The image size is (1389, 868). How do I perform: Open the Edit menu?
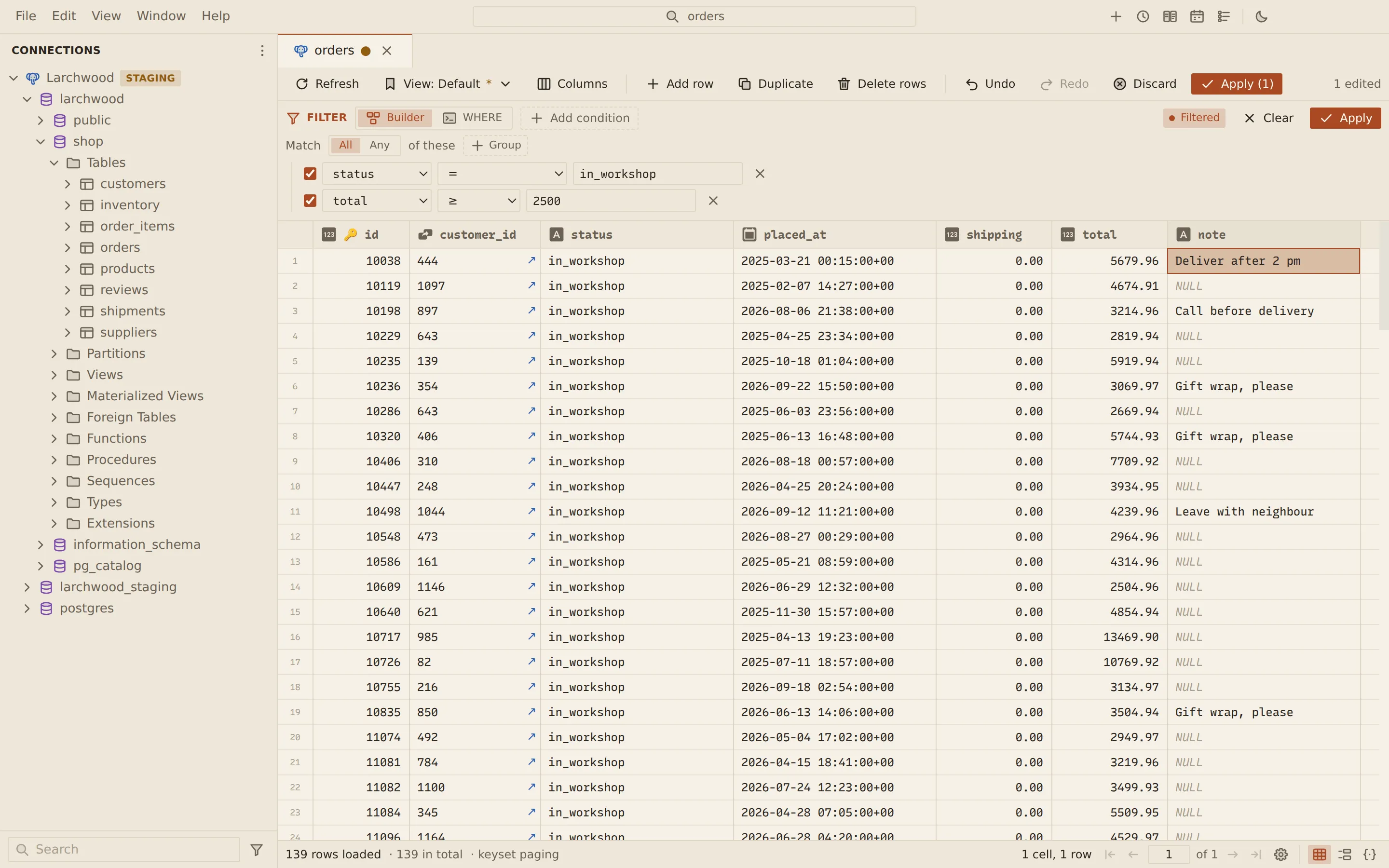64,16
